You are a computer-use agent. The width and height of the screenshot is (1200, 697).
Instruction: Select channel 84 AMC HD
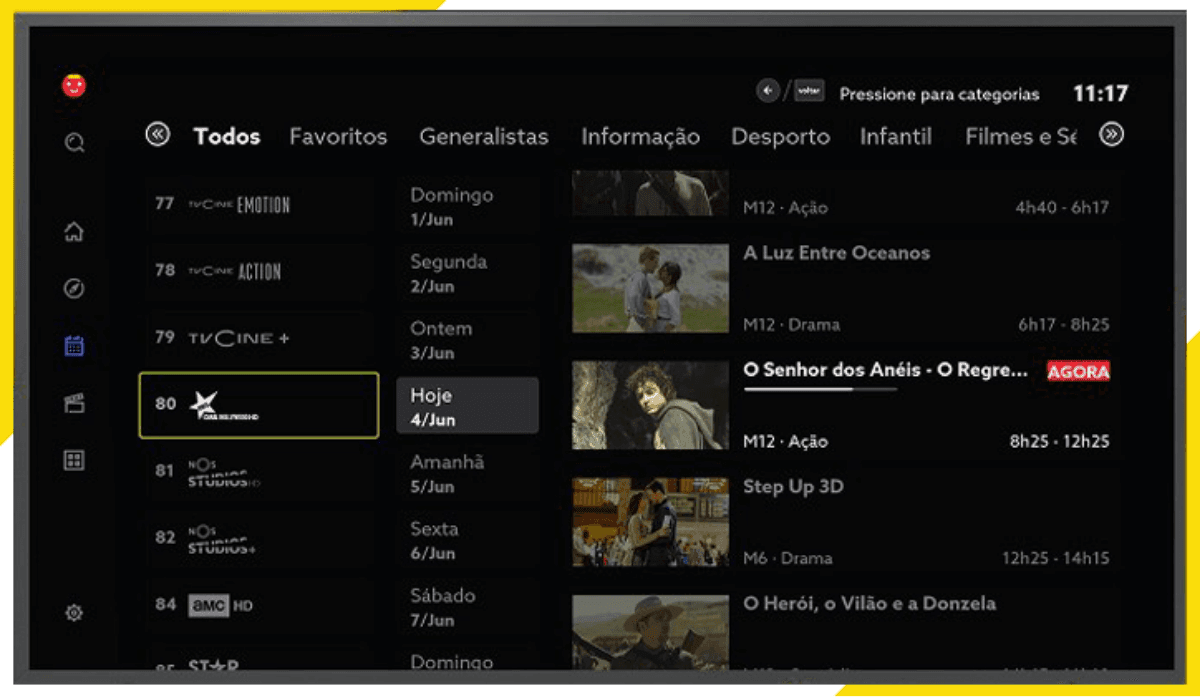pos(259,605)
